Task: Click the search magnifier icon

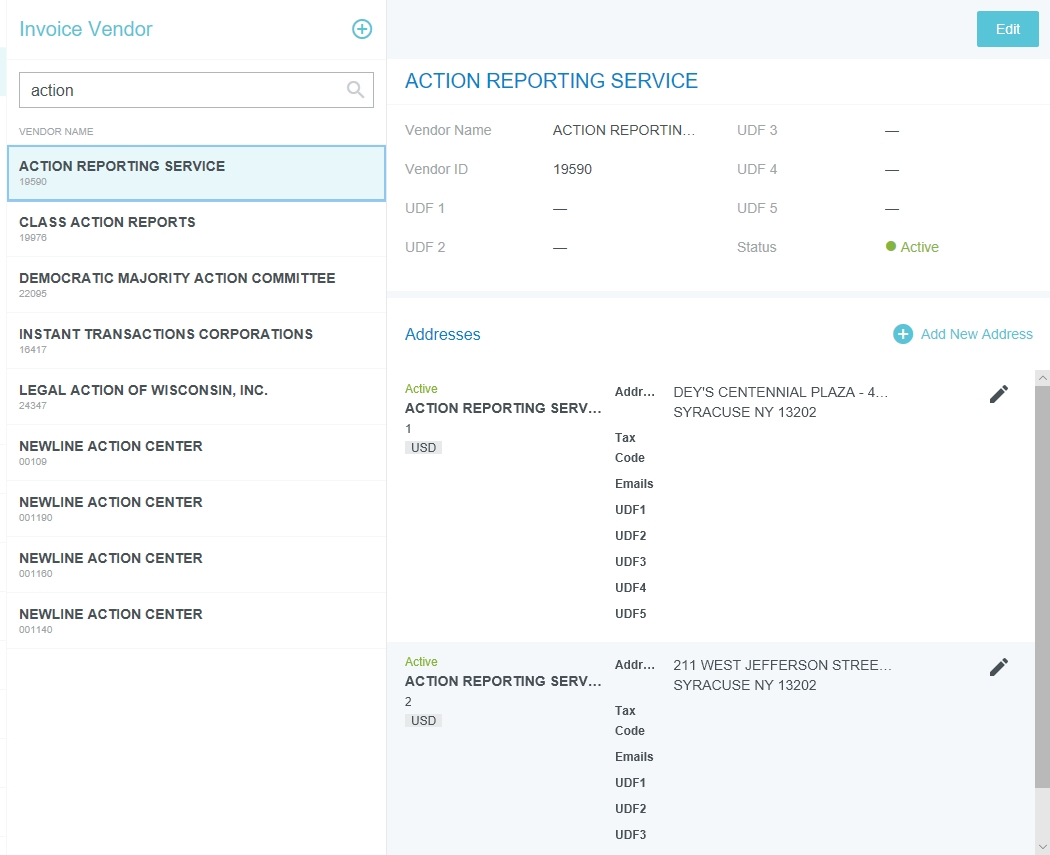Action: pos(356,90)
